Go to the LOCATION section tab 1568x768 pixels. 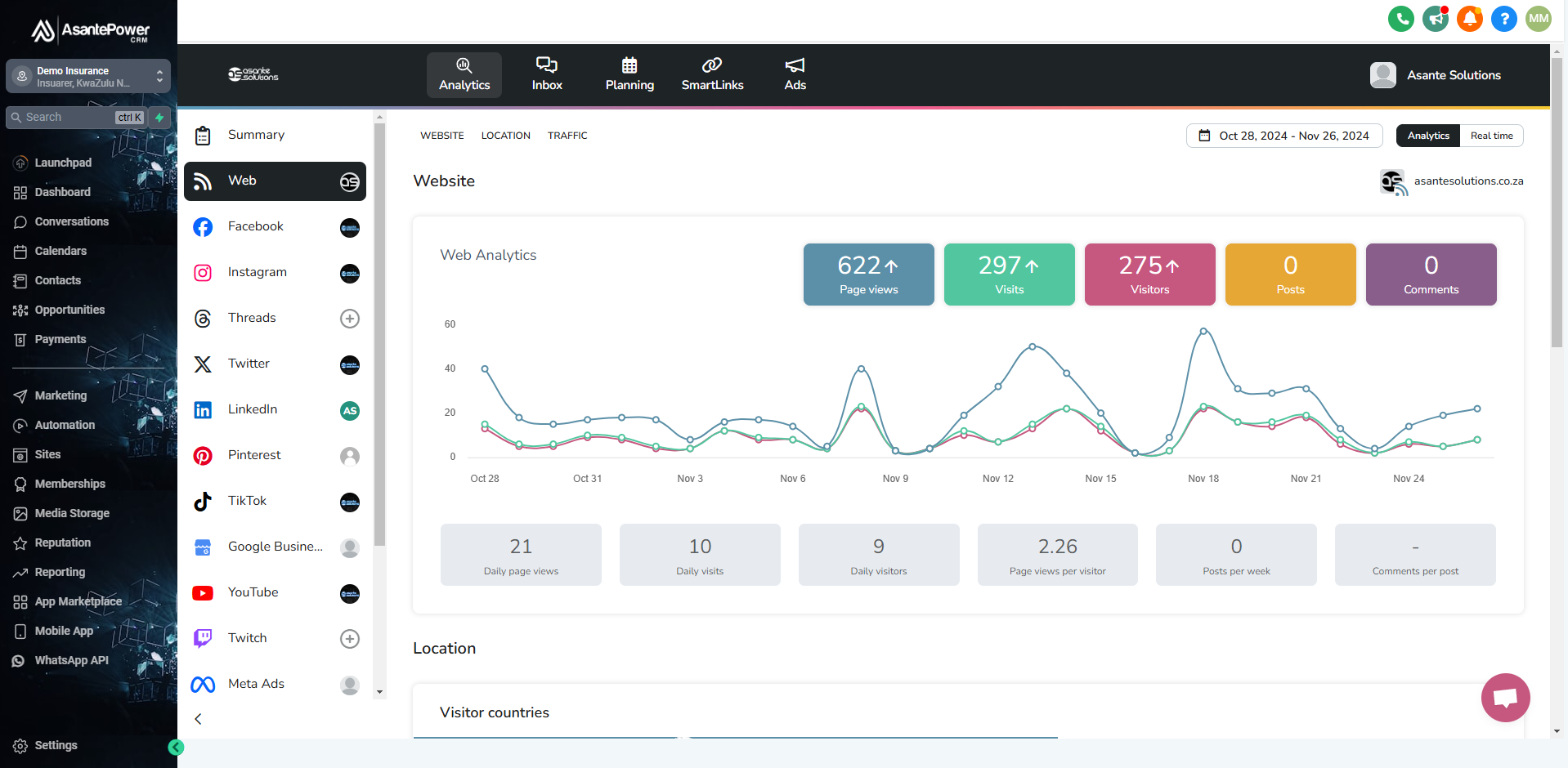coord(505,136)
